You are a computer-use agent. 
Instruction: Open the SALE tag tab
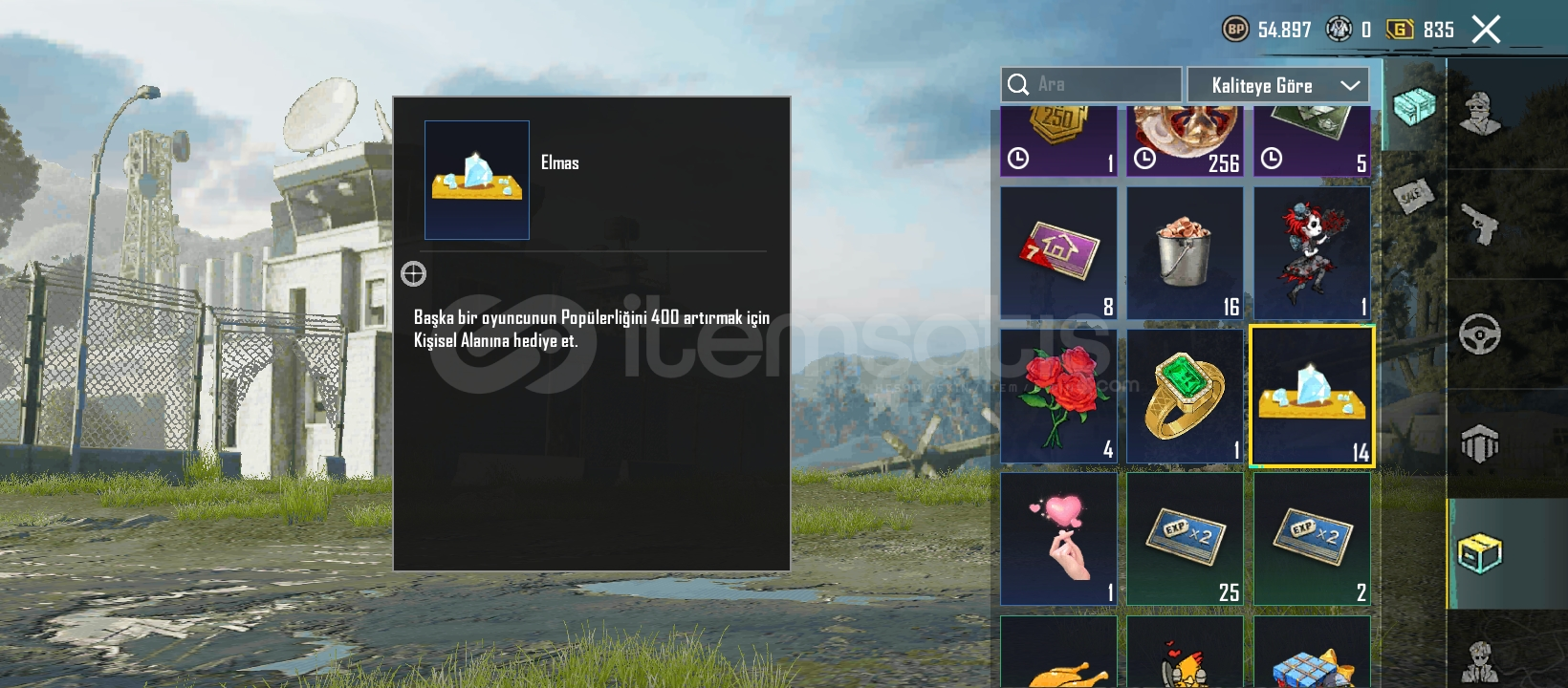click(1414, 195)
